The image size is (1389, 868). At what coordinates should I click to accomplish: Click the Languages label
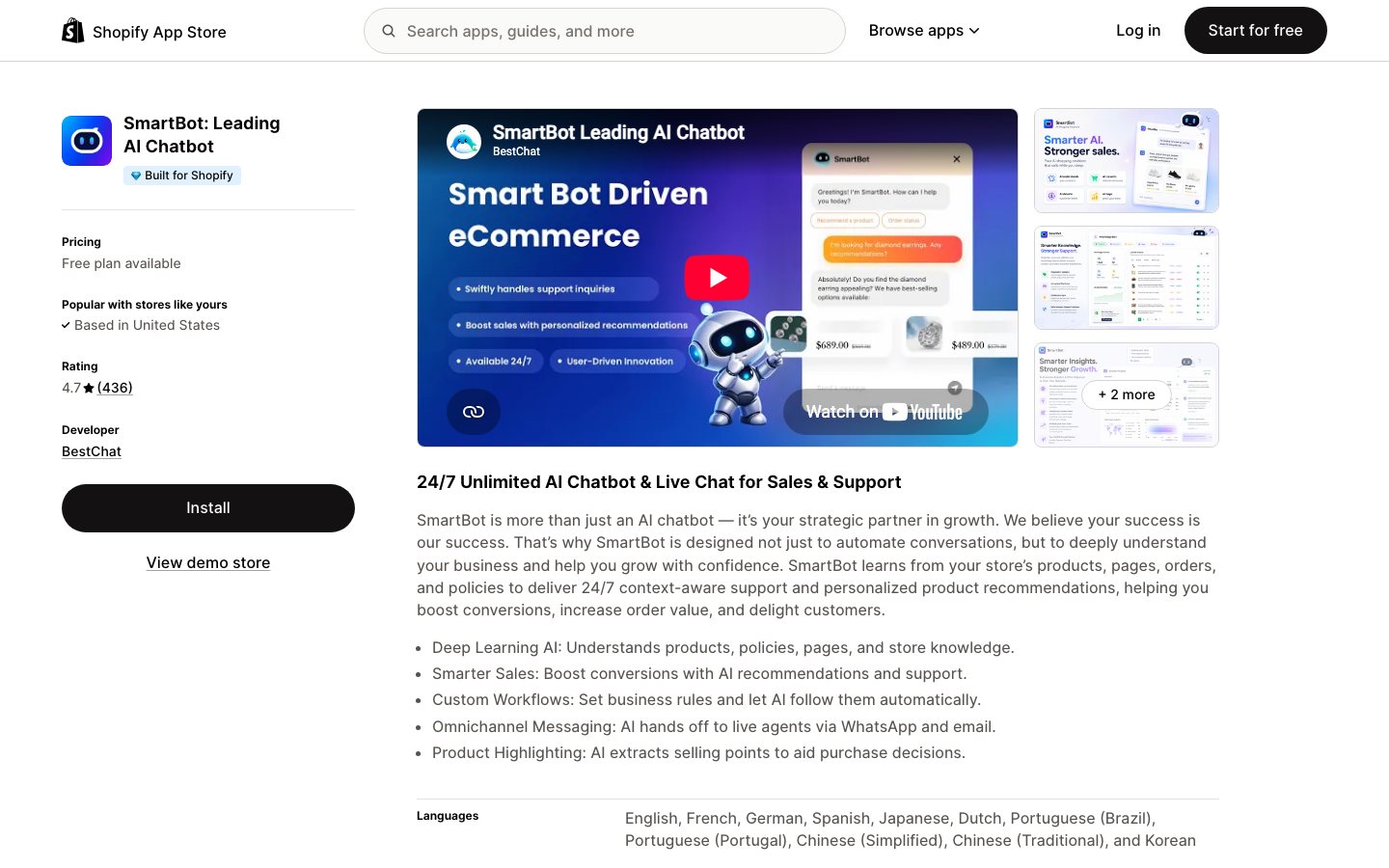click(x=448, y=816)
